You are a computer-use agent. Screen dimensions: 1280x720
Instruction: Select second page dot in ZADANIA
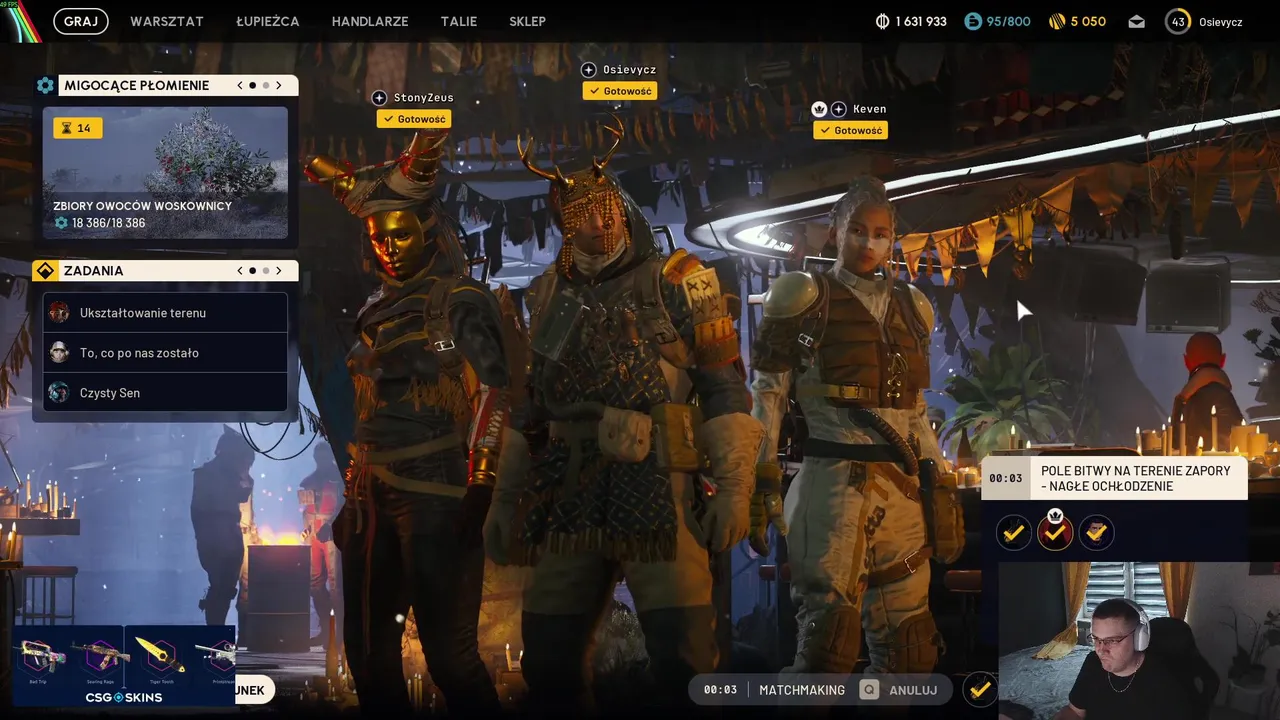point(266,270)
